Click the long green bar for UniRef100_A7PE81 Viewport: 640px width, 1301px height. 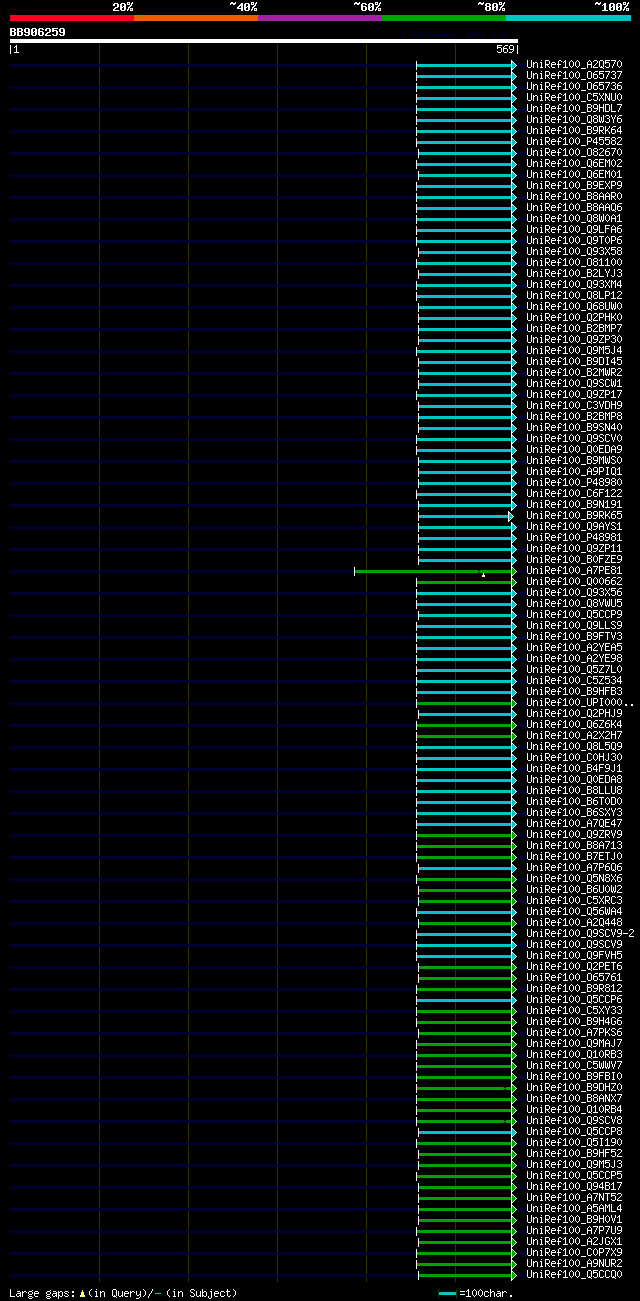(x=435, y=571)
